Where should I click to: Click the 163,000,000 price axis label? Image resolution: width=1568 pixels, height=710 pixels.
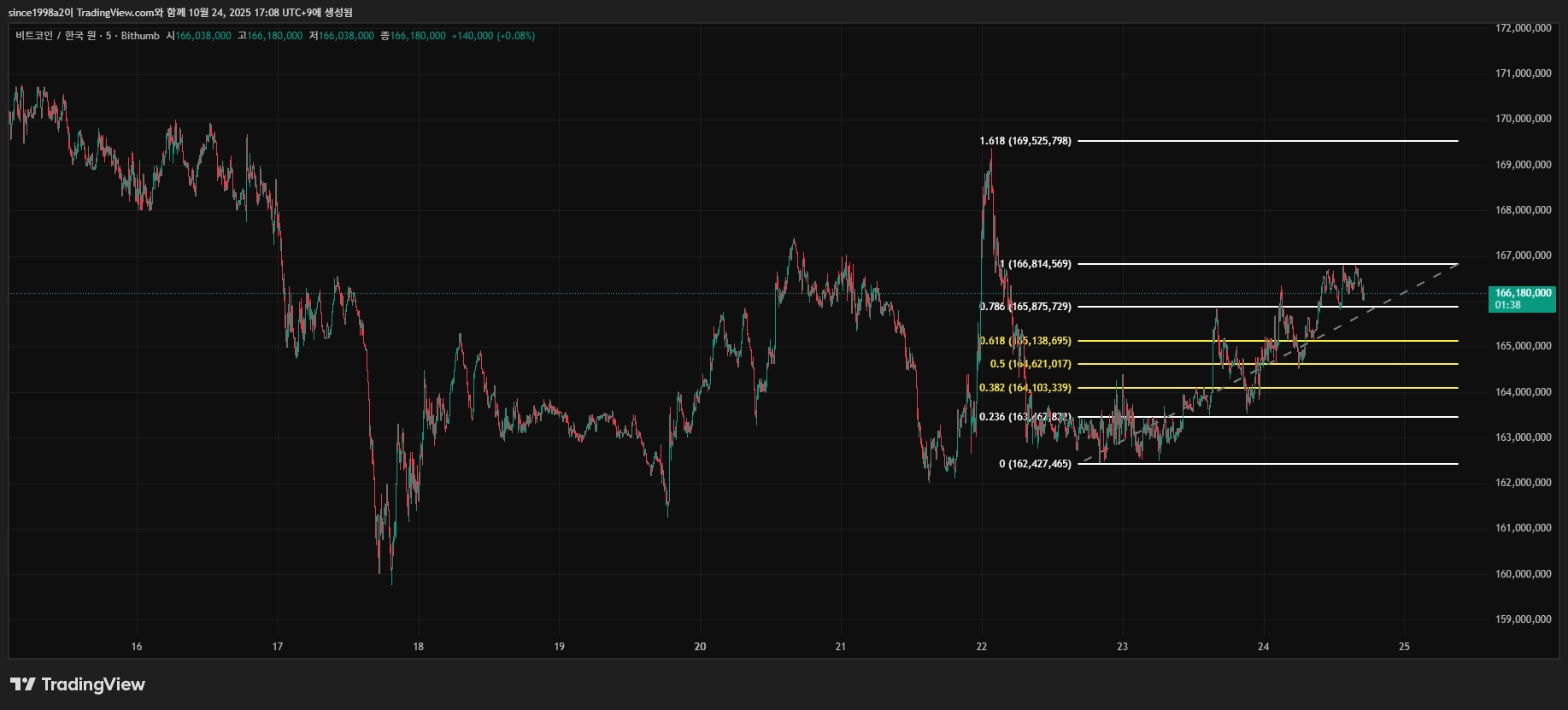[x=1524, y=437]
